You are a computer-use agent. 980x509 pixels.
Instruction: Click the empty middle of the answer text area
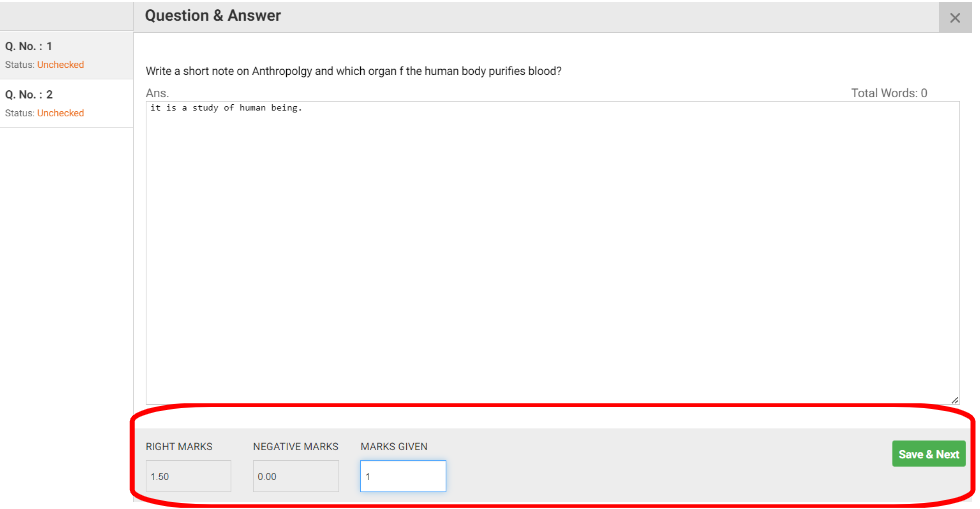click(552, 260)
